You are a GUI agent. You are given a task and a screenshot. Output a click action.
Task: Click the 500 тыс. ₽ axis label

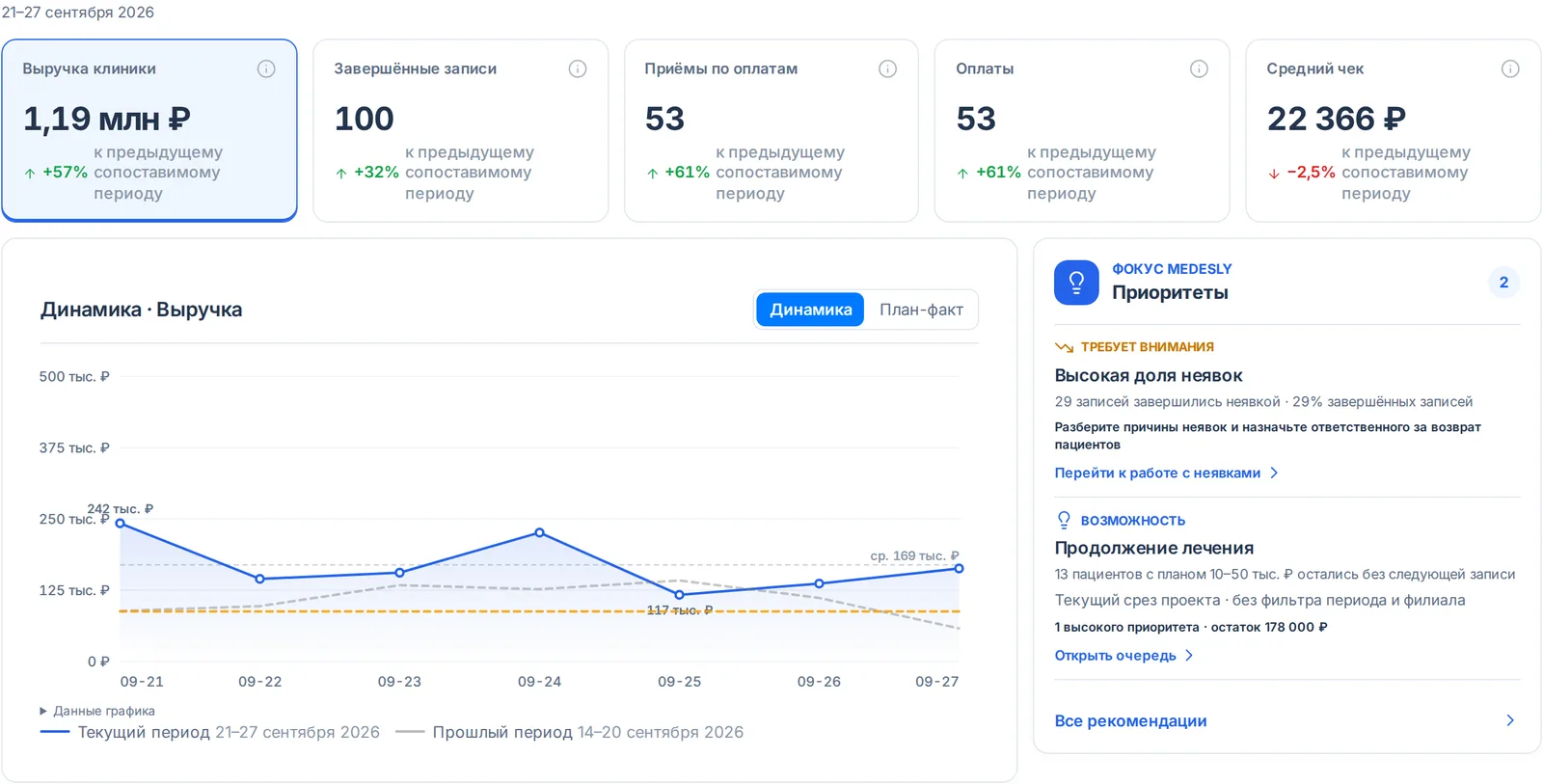[74, 376]
